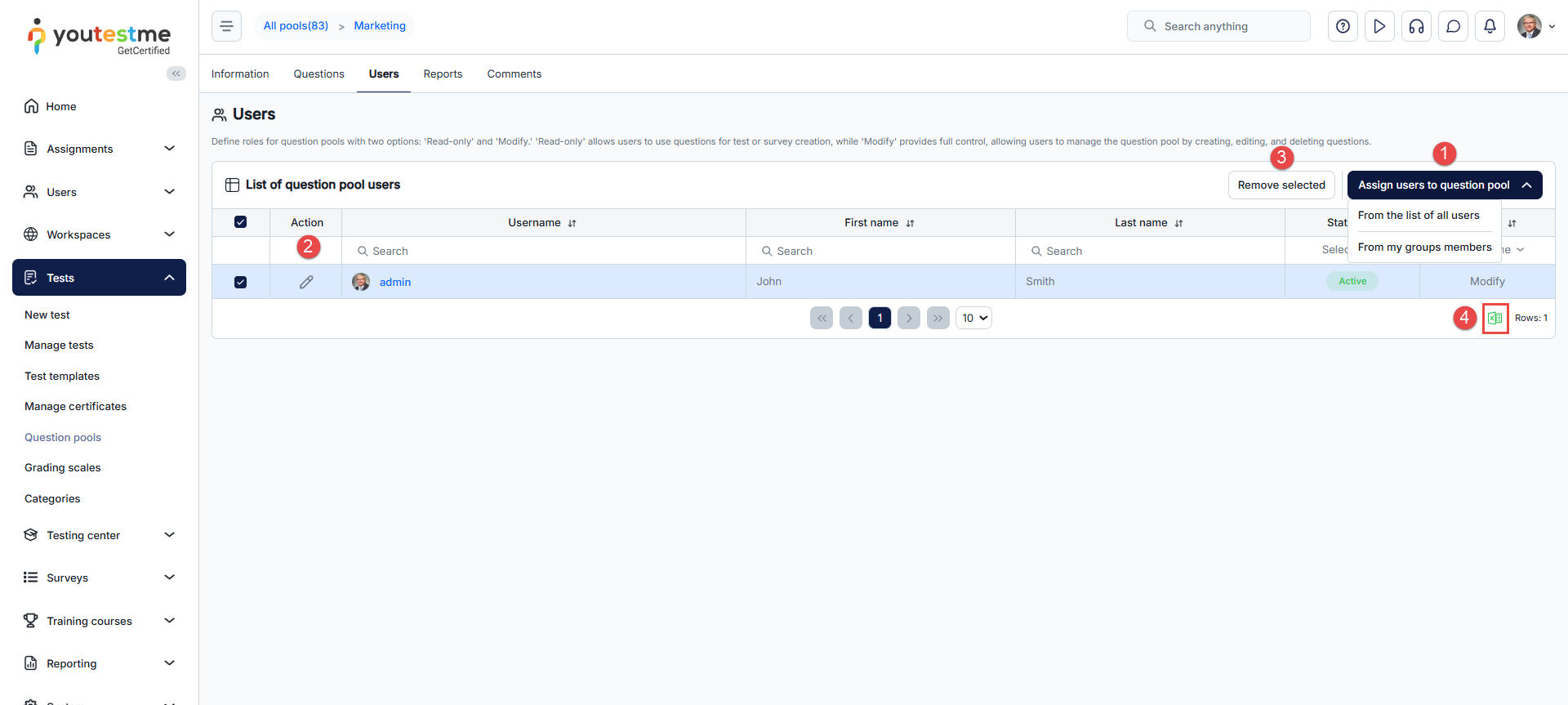Image resolution: width=1568 pixels, height=705 pixels.
Task: Open the admin username link
Action: tap(395, 282)
